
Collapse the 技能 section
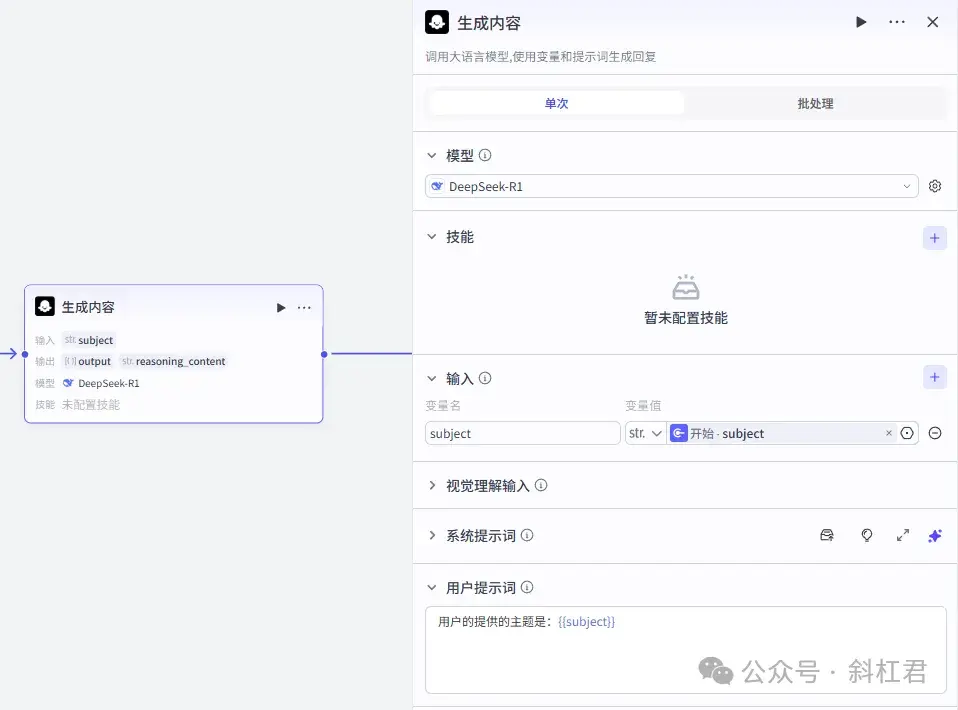tap(432, 236)
